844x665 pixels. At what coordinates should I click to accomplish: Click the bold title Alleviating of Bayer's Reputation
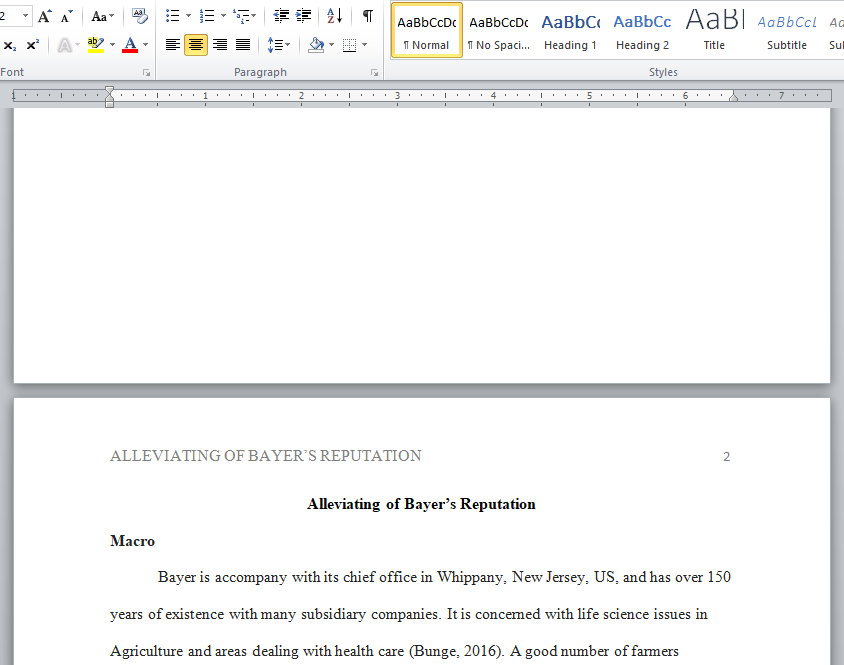(421, 504)
